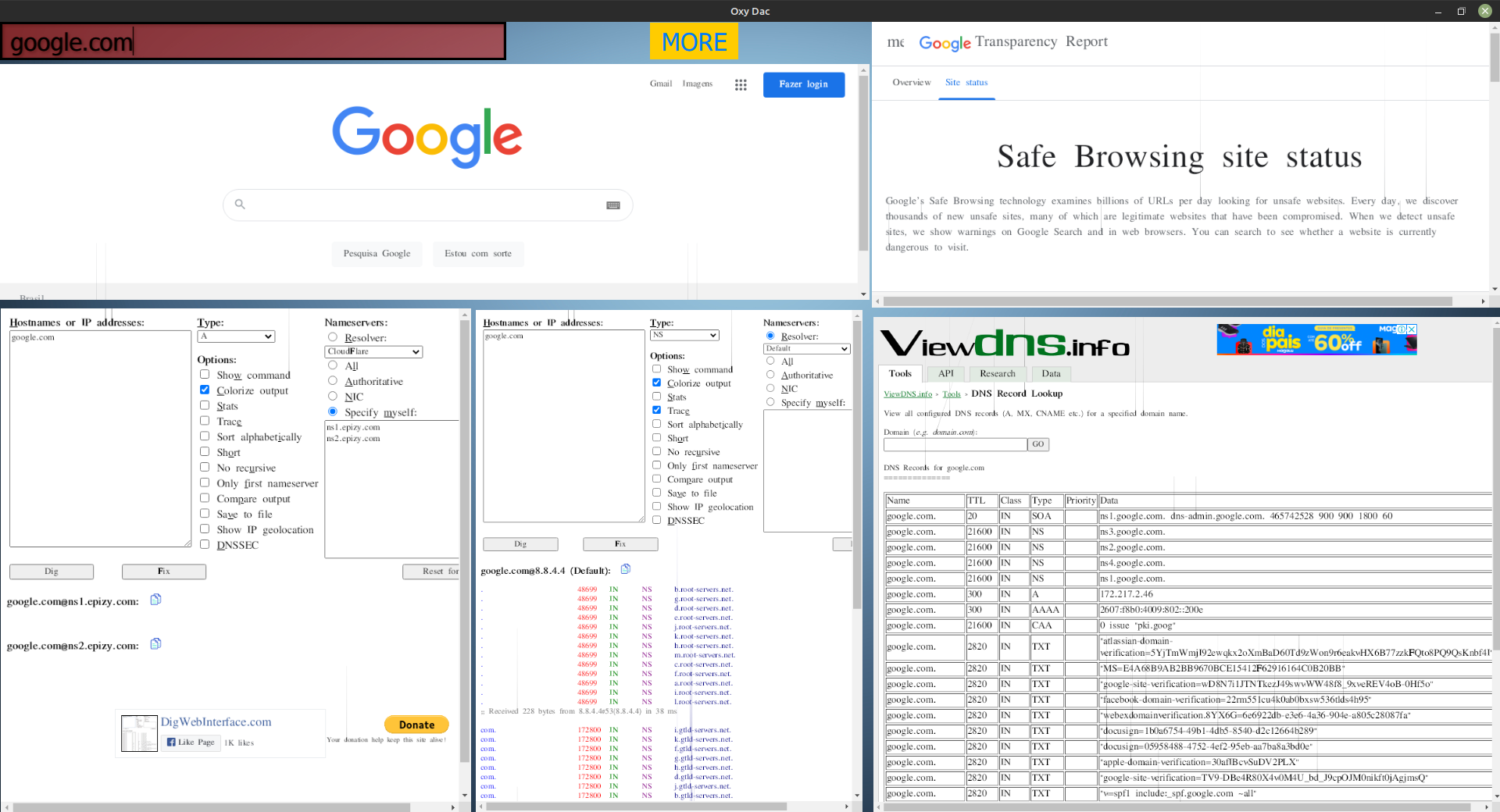
Task: Select the Authoritative nameserver radio in left panel
Action: coord(333,381)
